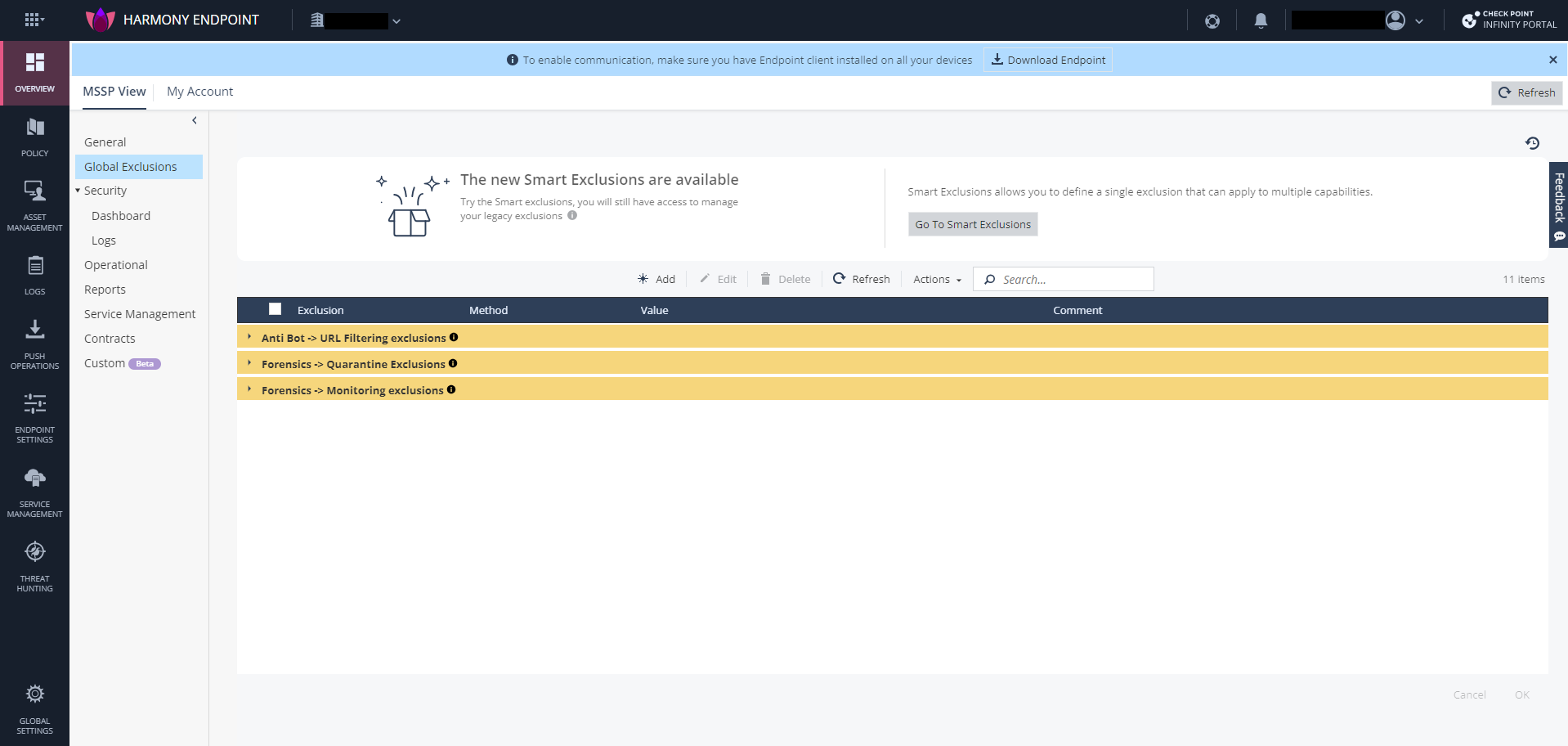Click the OK button
1568x746 pixels.
[x=1521, y=694]
